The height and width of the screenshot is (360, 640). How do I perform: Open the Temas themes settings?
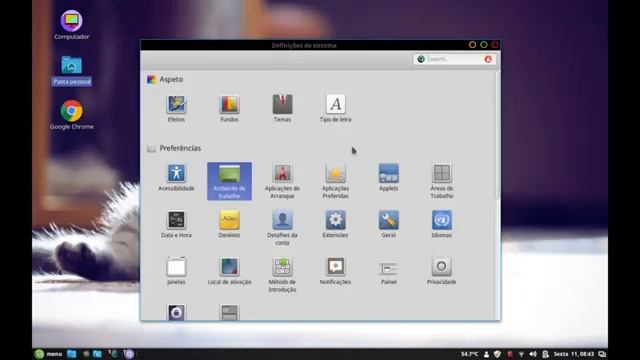click(282, 109)
